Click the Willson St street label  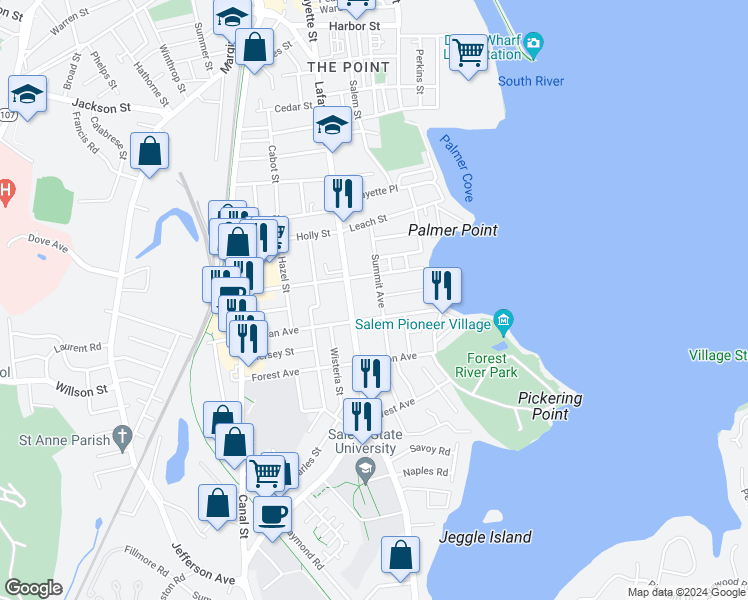pos(82,389)
